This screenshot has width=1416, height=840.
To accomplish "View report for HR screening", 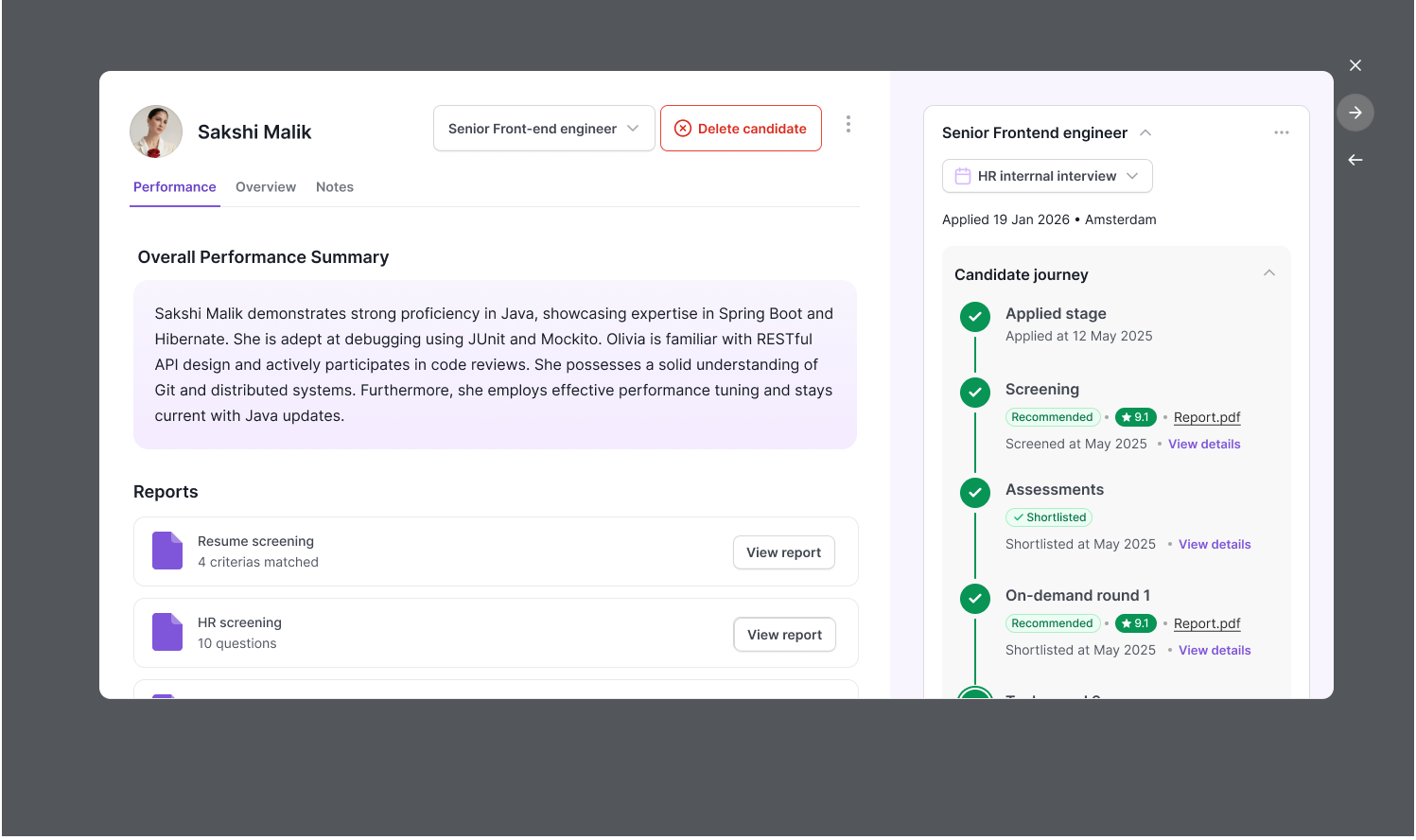I will [x=785, y=635].
